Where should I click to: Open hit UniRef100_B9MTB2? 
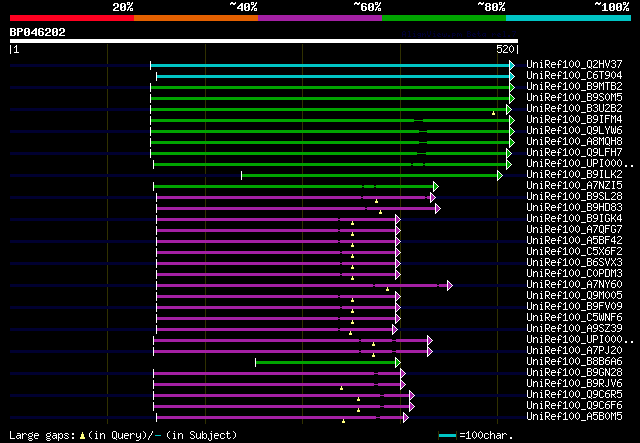tap(574, 86)
